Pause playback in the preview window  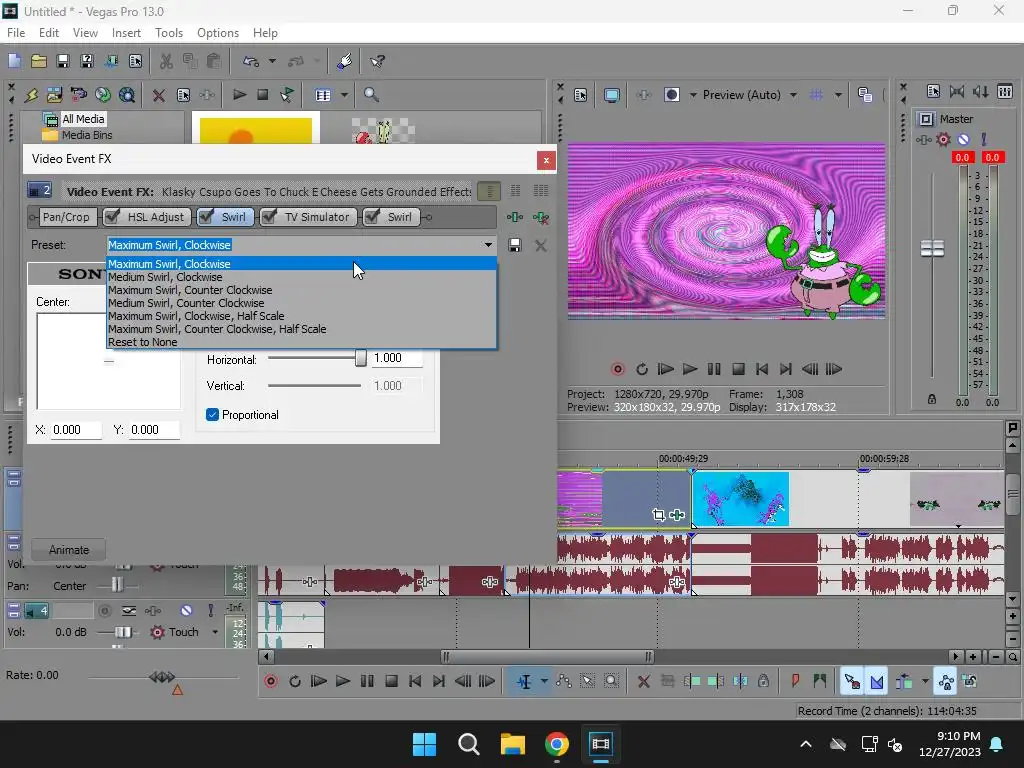(x=714, y=369)
